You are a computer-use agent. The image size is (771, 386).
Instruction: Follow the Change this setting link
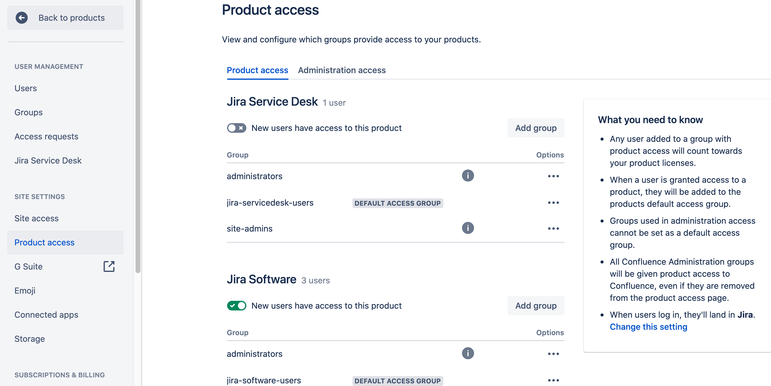[648, 327]
